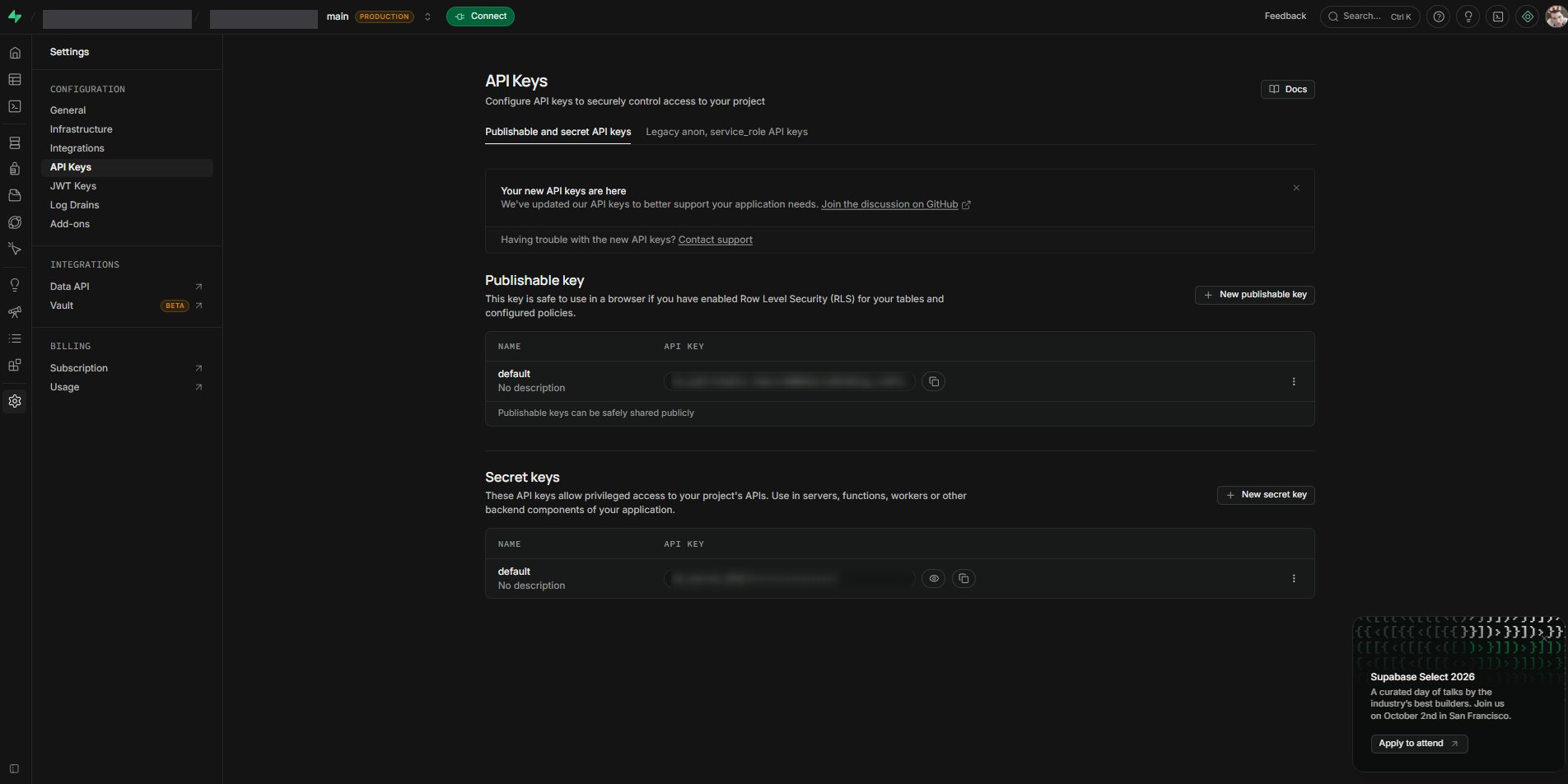Click the Supabase logo
This screenshot has height=784, width=1568.
(15, 16)
